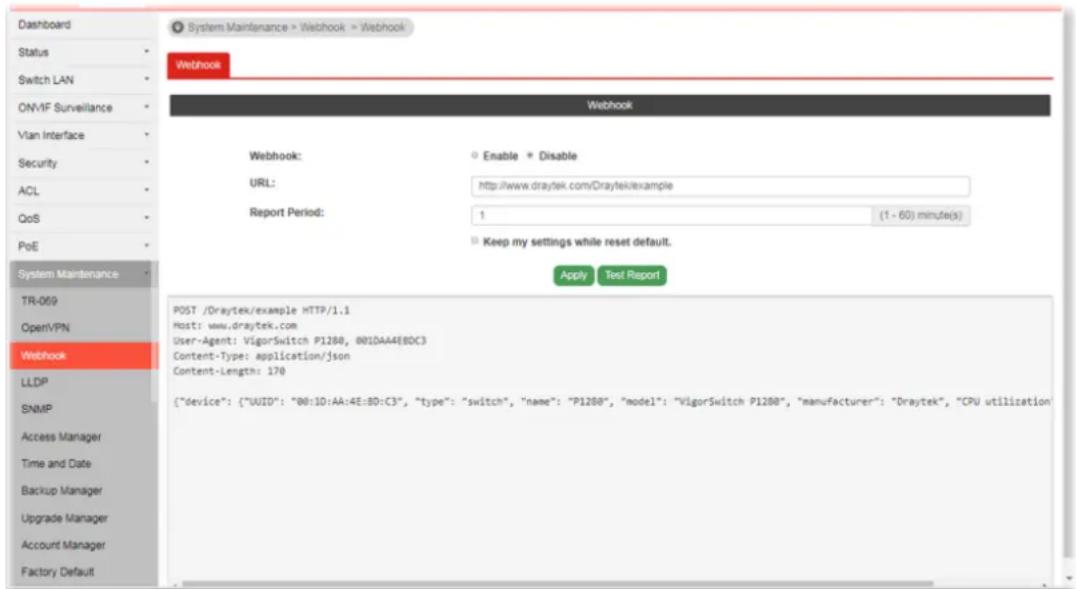Expand the ACL menu arrow
Image resolution: width=1076 pixels, height=589 pixels.
(x=146, y=190)
